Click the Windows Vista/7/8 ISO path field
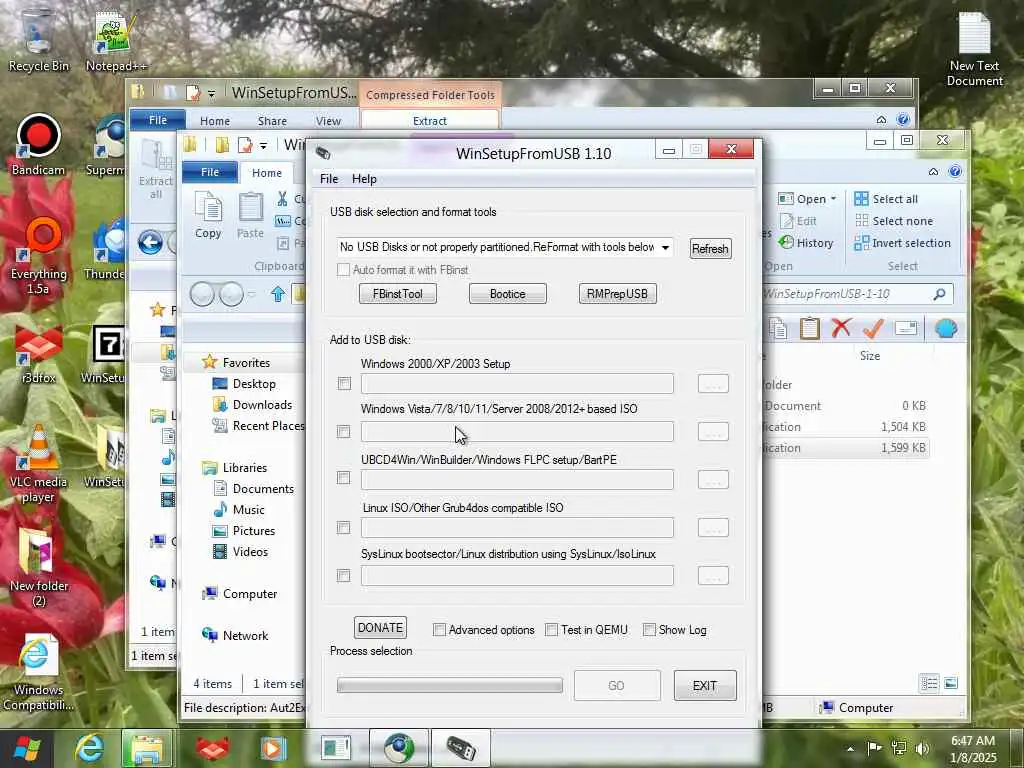1024x768 pixels. click(x=517, y=432)
